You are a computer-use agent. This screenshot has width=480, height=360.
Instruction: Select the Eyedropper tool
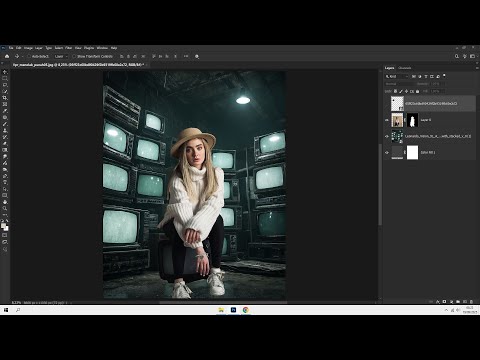pyautogui.click(x=5, y=111)
